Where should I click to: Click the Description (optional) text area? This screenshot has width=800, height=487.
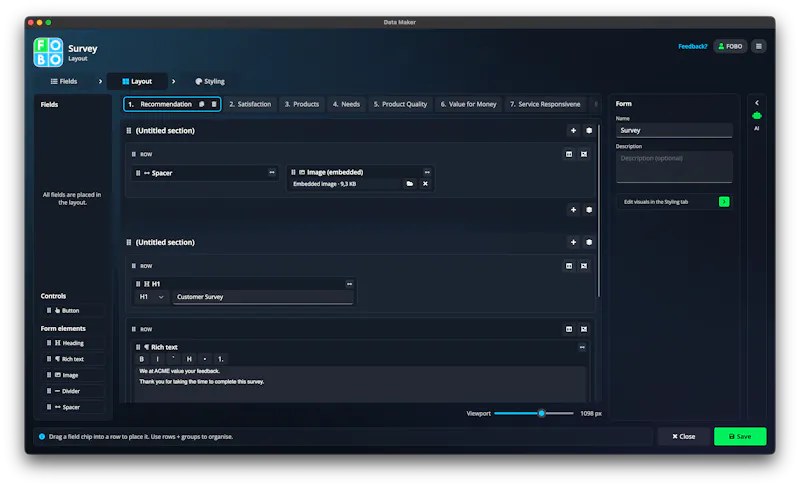(673, 167)
